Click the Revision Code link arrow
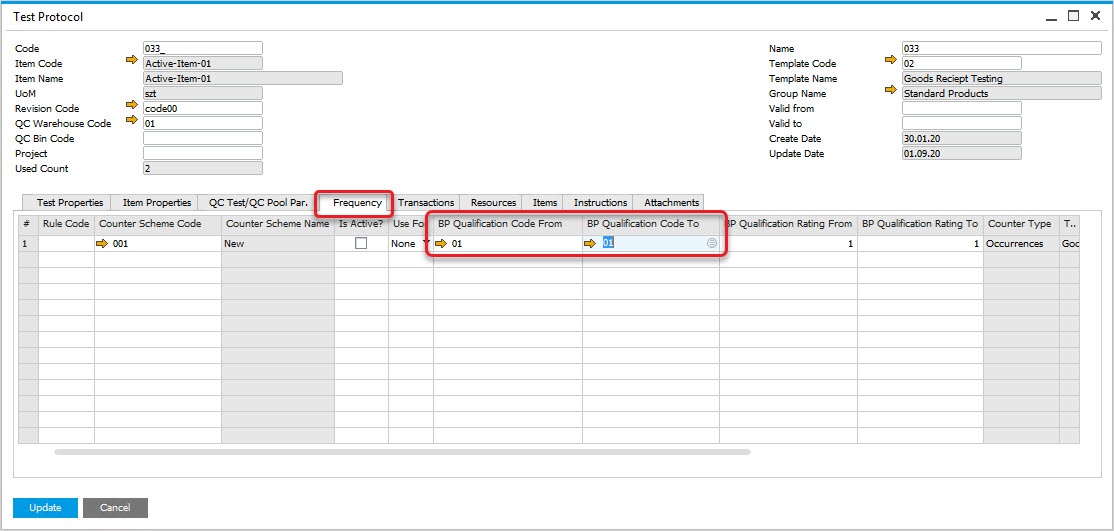The image size is (1114, 531). click(x=131, y=105)
